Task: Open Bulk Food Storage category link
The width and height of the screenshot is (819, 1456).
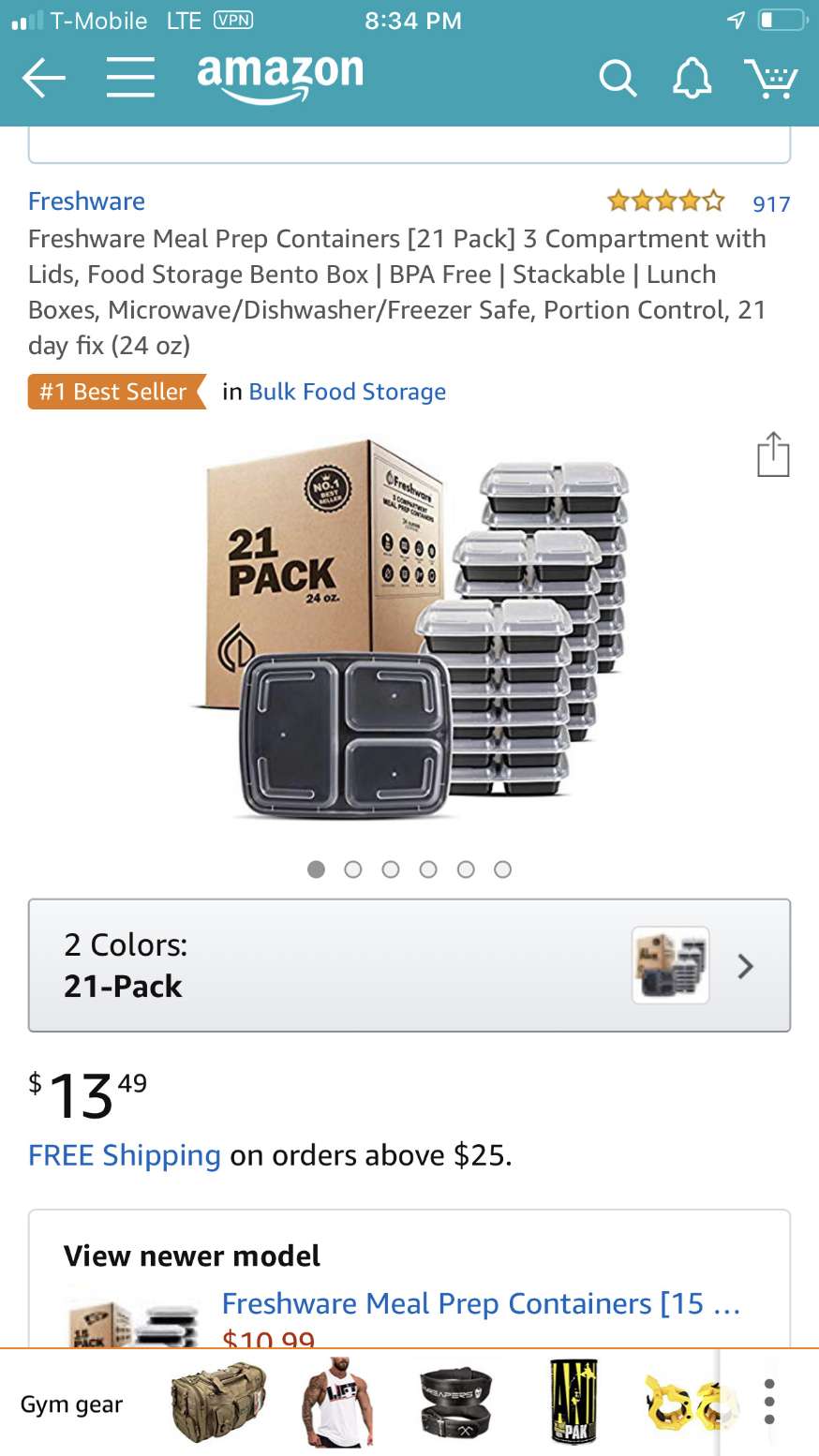Action: pyautogui.click(x=347, y=392)
